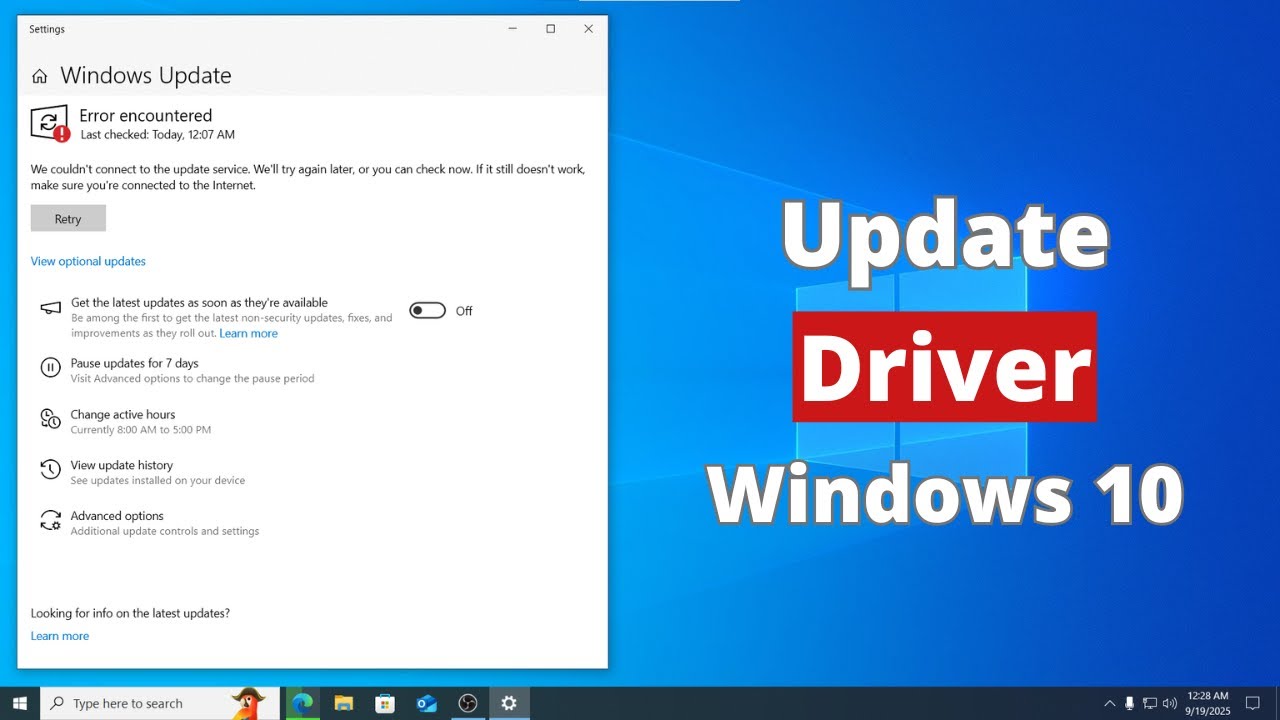Maximize the Settings window

(x=550, y=29)
